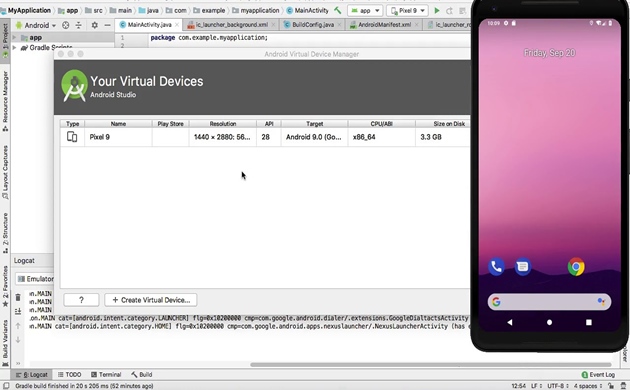Tap the emulator recent apps square button
630x390 pixels.
(589, 322)
